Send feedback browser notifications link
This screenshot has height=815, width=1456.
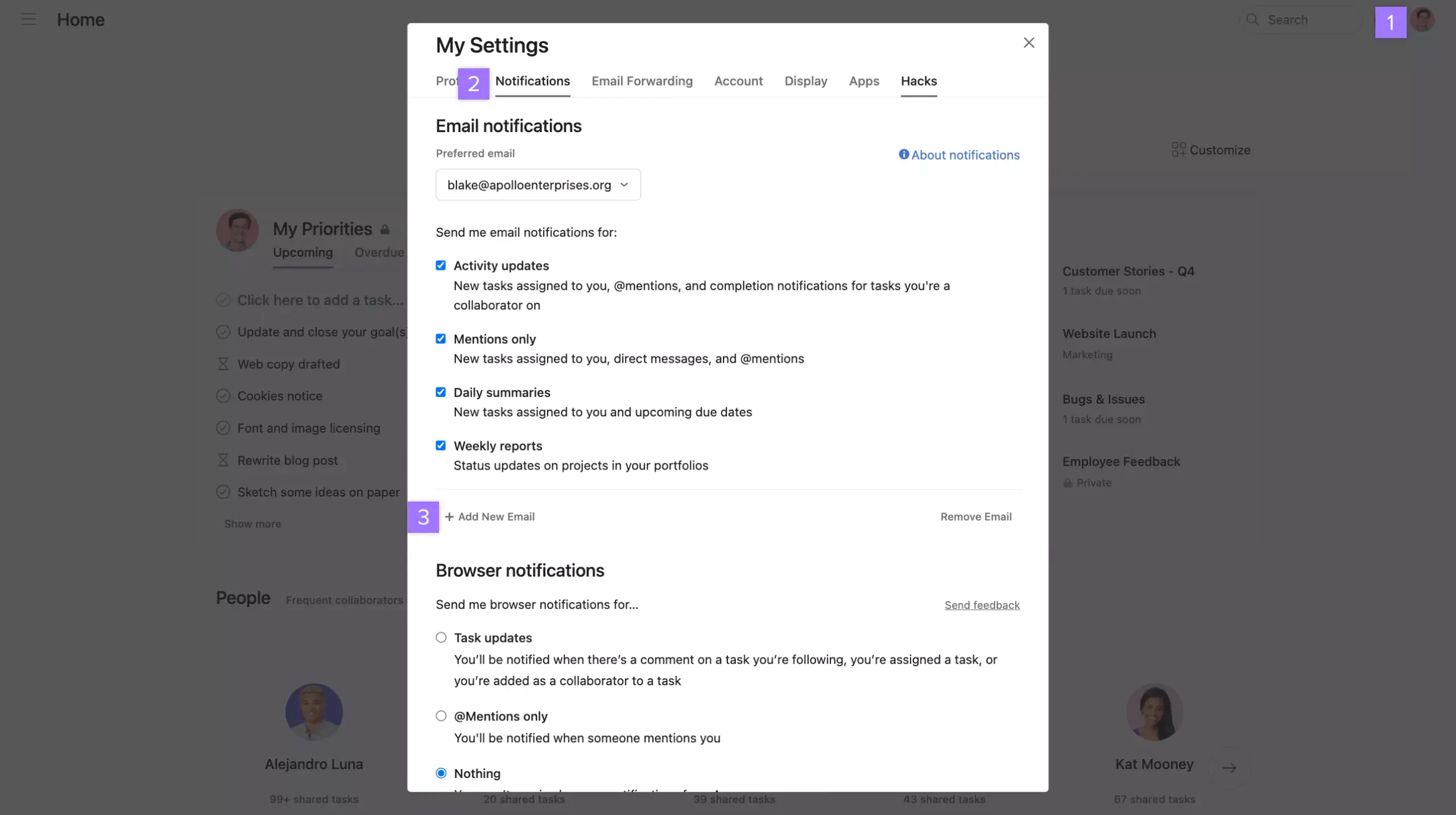coord(982,604)
